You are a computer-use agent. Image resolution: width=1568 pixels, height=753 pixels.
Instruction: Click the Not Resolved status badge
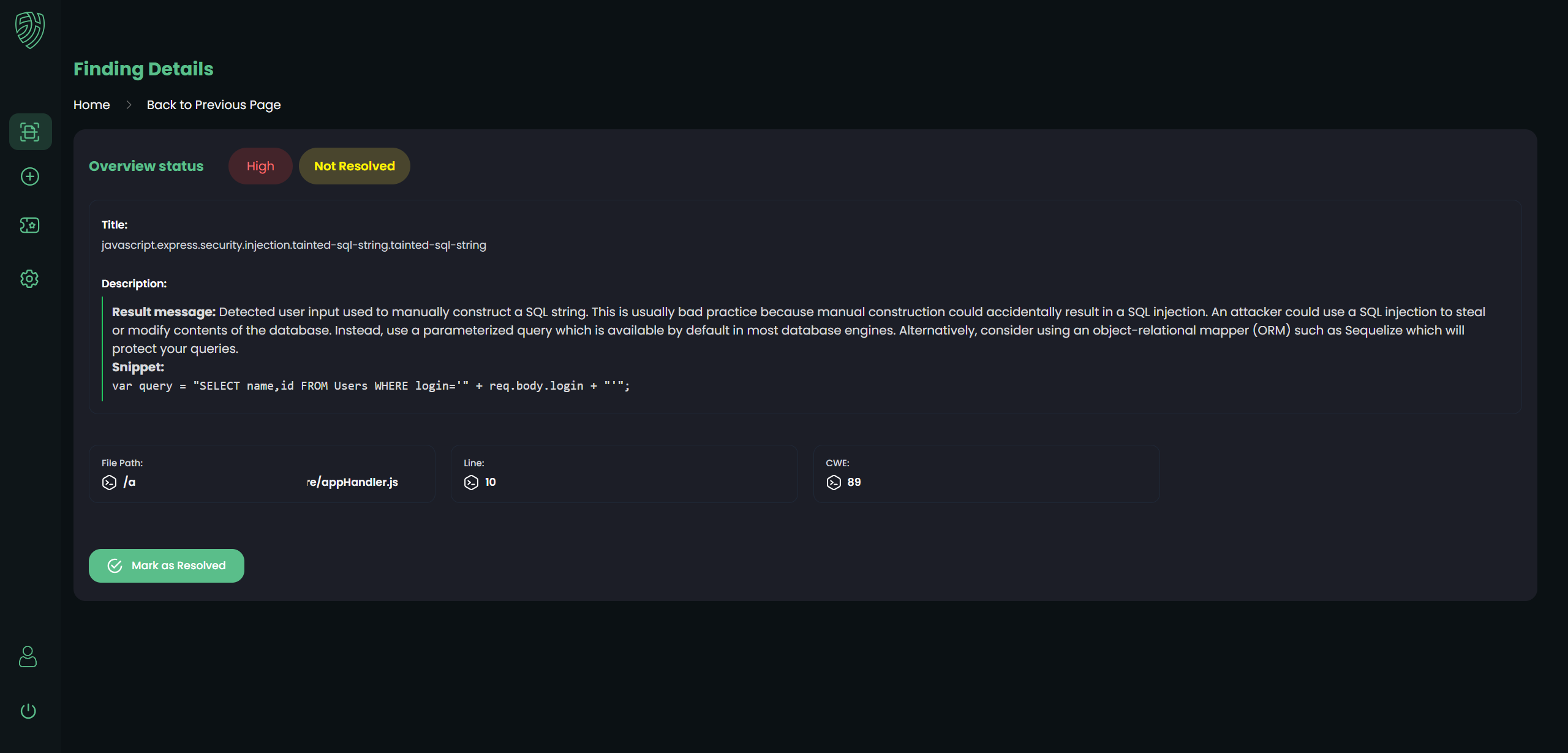click(355, 166)
